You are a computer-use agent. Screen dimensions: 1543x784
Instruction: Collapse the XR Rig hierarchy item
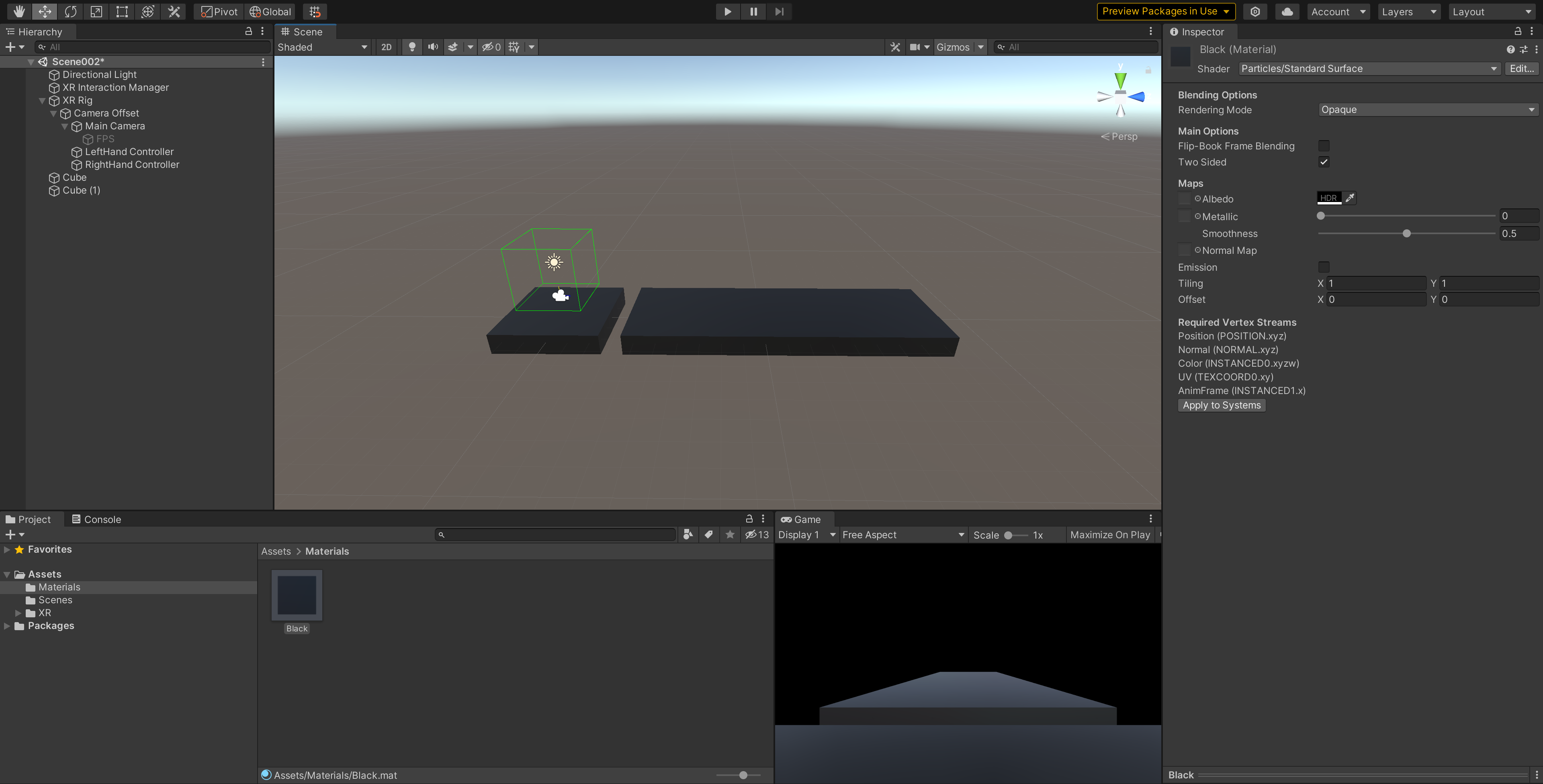pyautogui.click(x=43, y=101)
